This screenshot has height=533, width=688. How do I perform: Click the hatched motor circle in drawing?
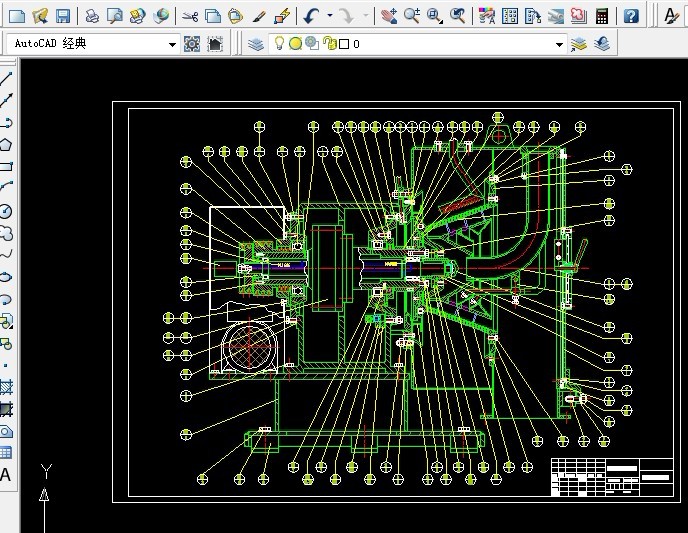click(x=250, y=347)
